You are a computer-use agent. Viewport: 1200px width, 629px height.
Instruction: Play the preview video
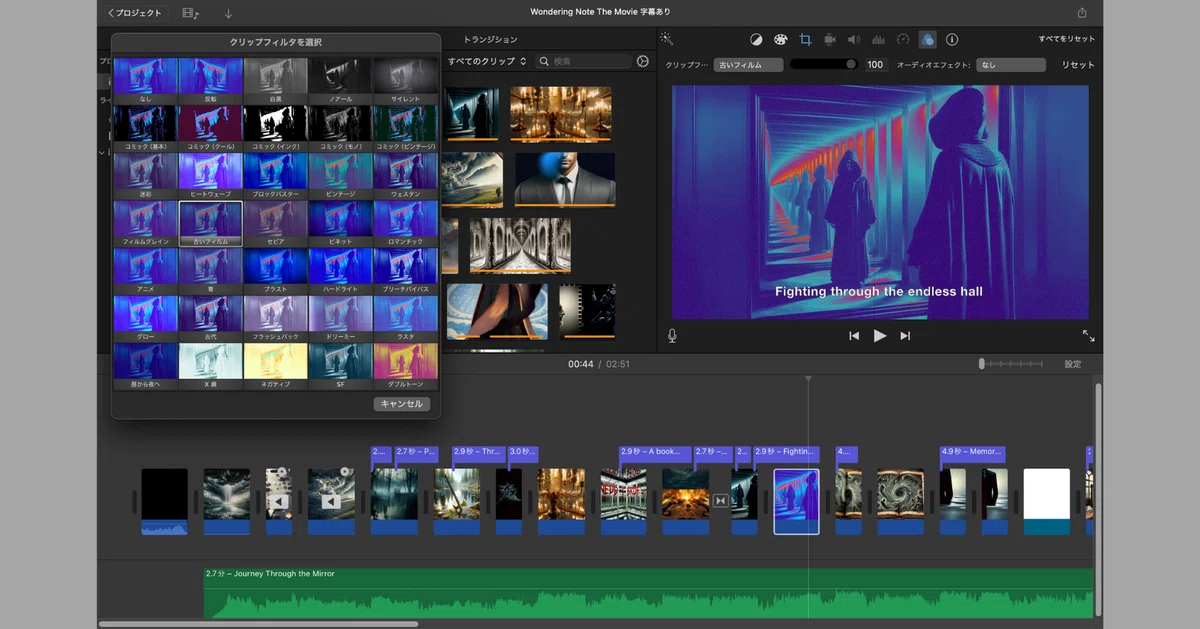coord(880,336)
